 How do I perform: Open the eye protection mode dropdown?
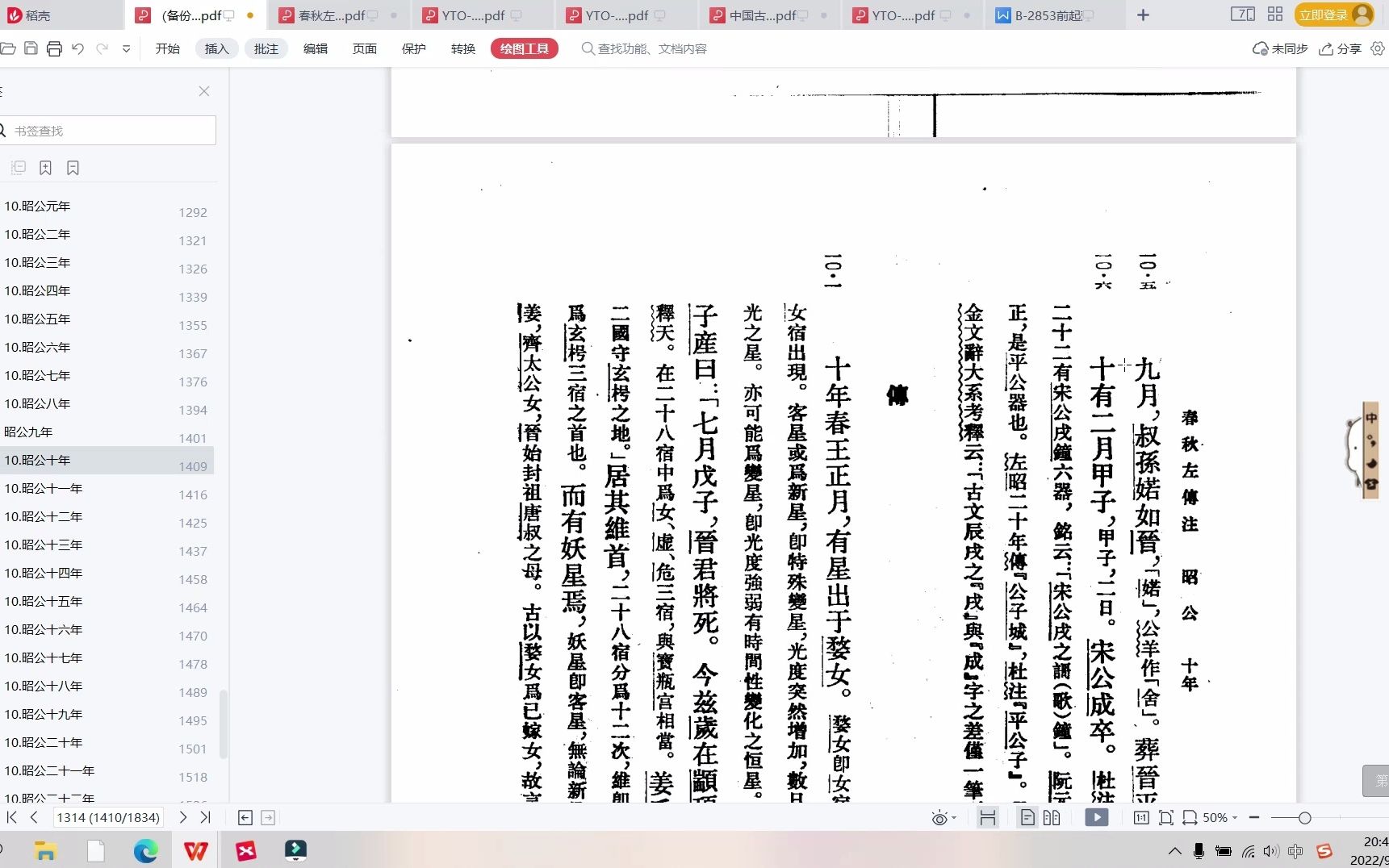point(943,818)
